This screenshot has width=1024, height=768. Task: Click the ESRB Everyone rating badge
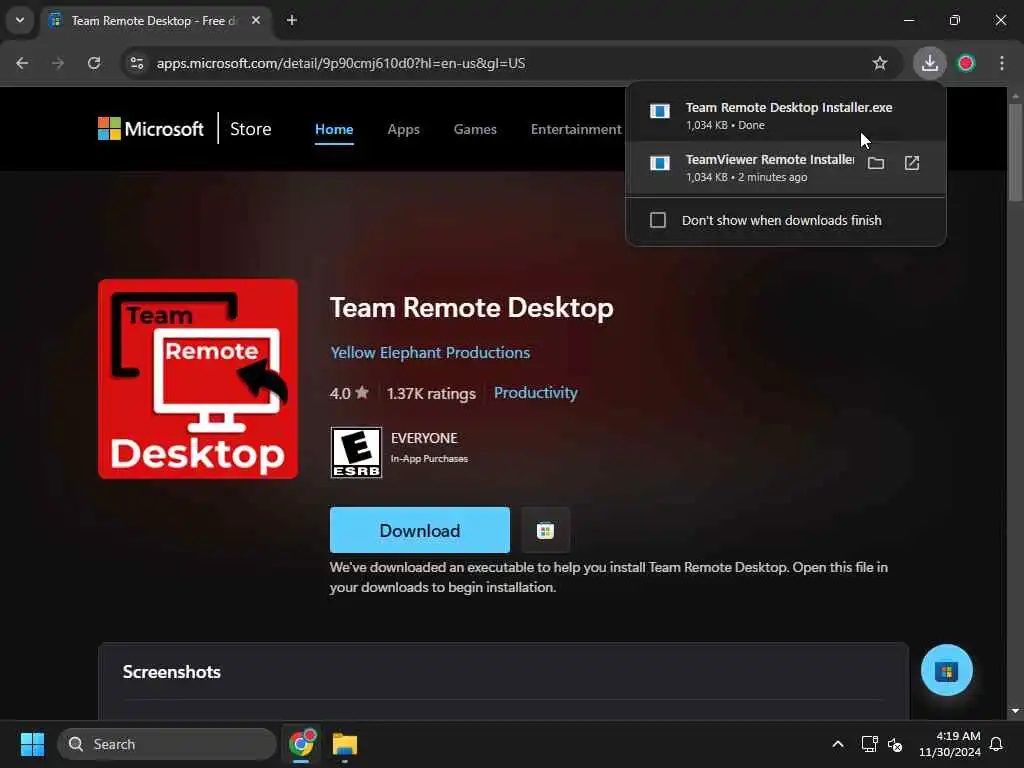point(356,453)
